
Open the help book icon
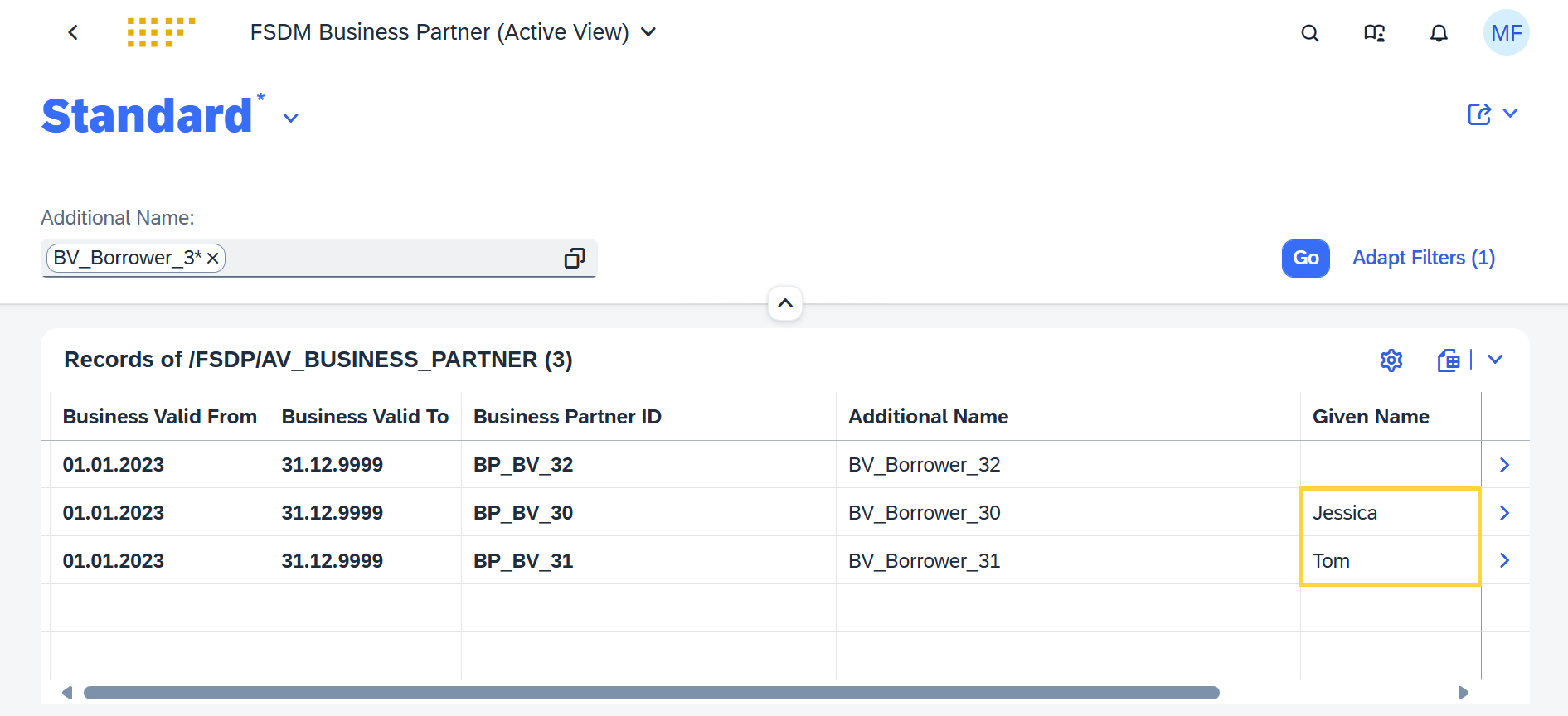click(x=1375, y=33)
